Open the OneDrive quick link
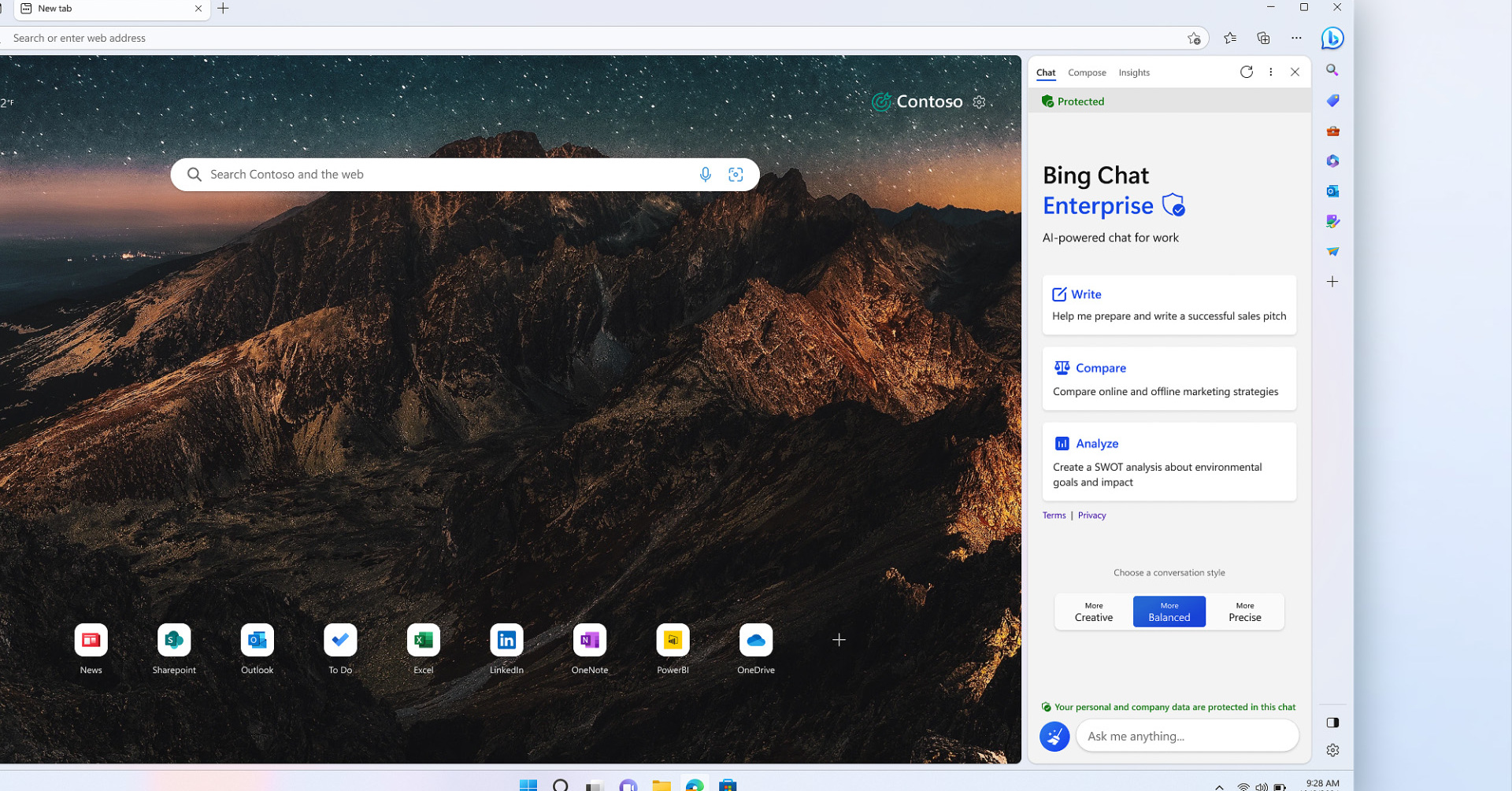The width and height of the screenshot is (1512, 791). pyautogui.click(x=756, y=649)
